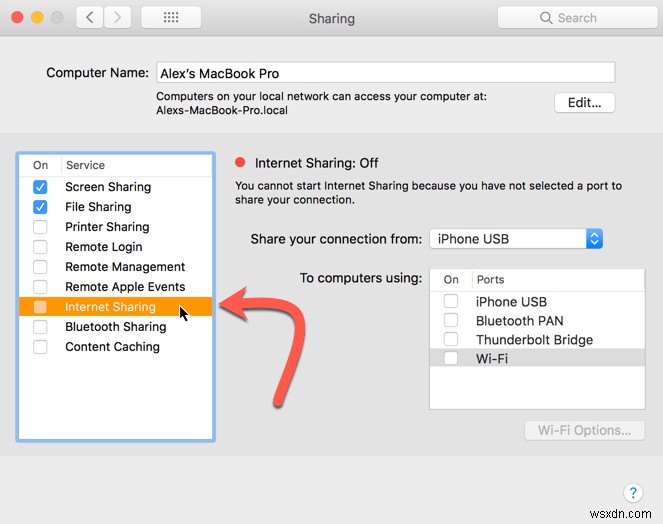The width and height of the screenshot is (663, 524).
Task: Select the iPhone USB port label in list
Action: (511, 302)
